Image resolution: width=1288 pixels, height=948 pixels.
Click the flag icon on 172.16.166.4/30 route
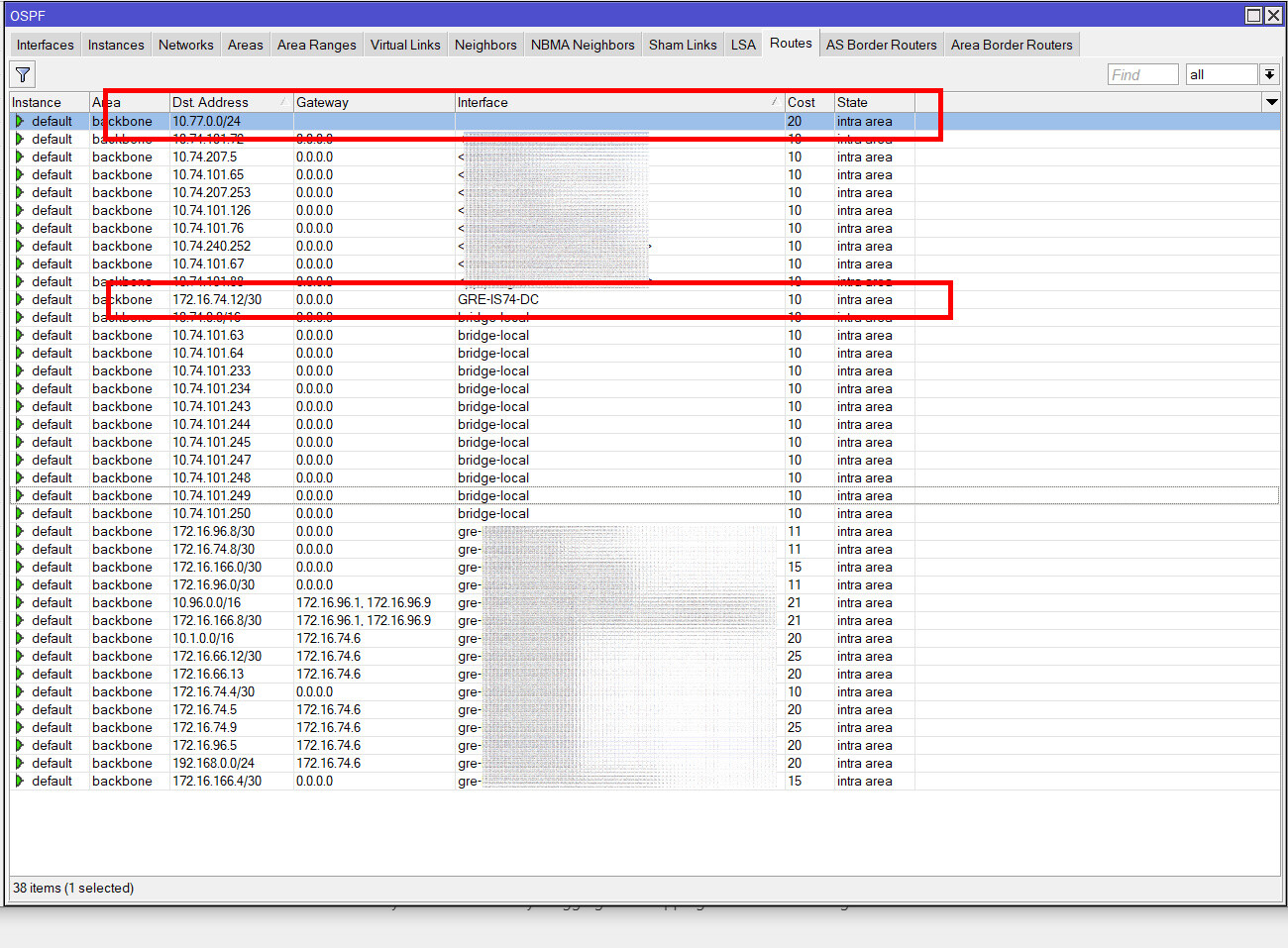pos(21,781)
